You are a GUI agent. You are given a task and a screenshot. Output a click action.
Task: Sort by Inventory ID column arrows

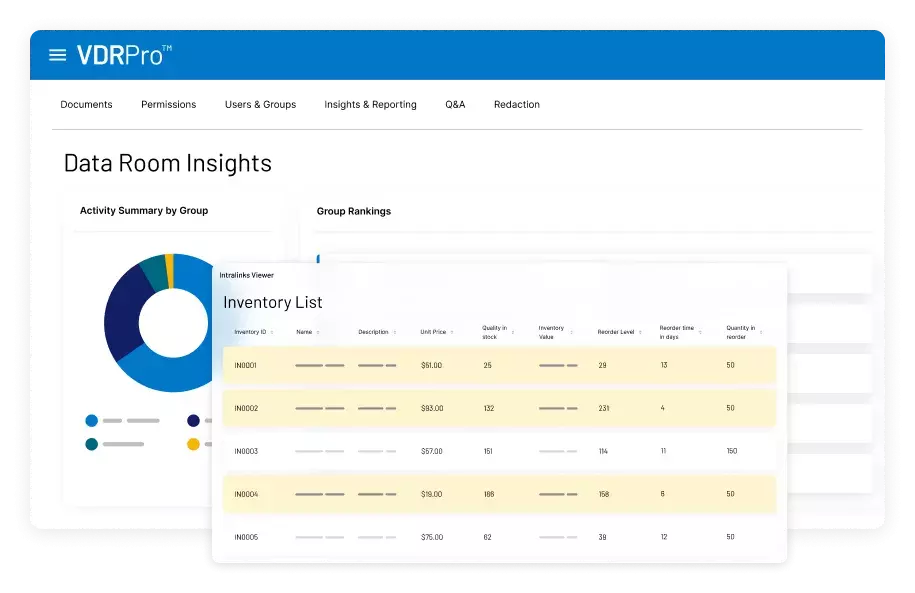[x=273, y=332]
